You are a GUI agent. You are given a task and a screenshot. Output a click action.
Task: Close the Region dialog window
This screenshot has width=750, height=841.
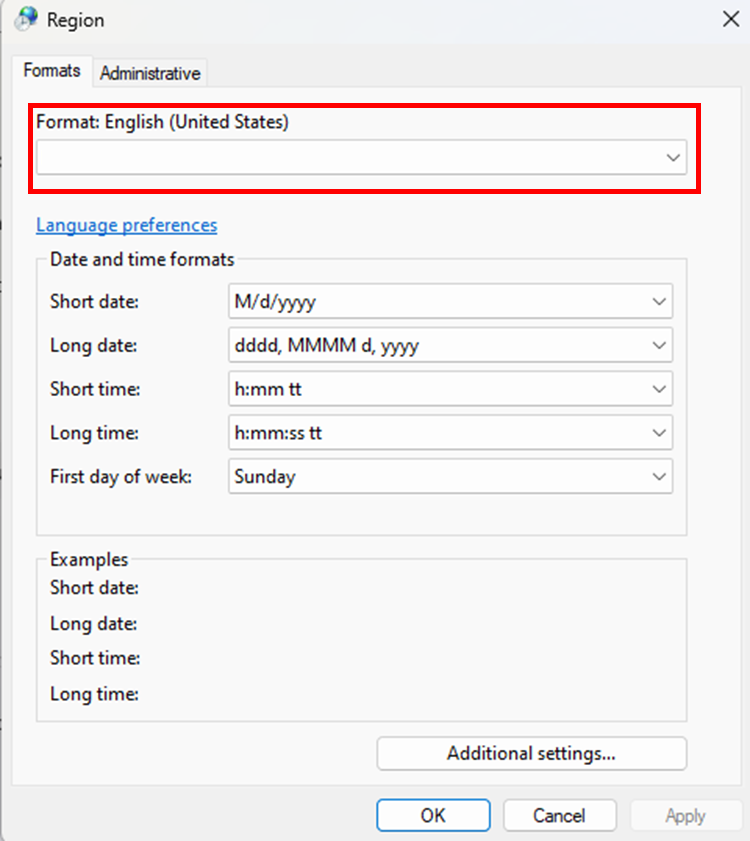coord(730,18)
